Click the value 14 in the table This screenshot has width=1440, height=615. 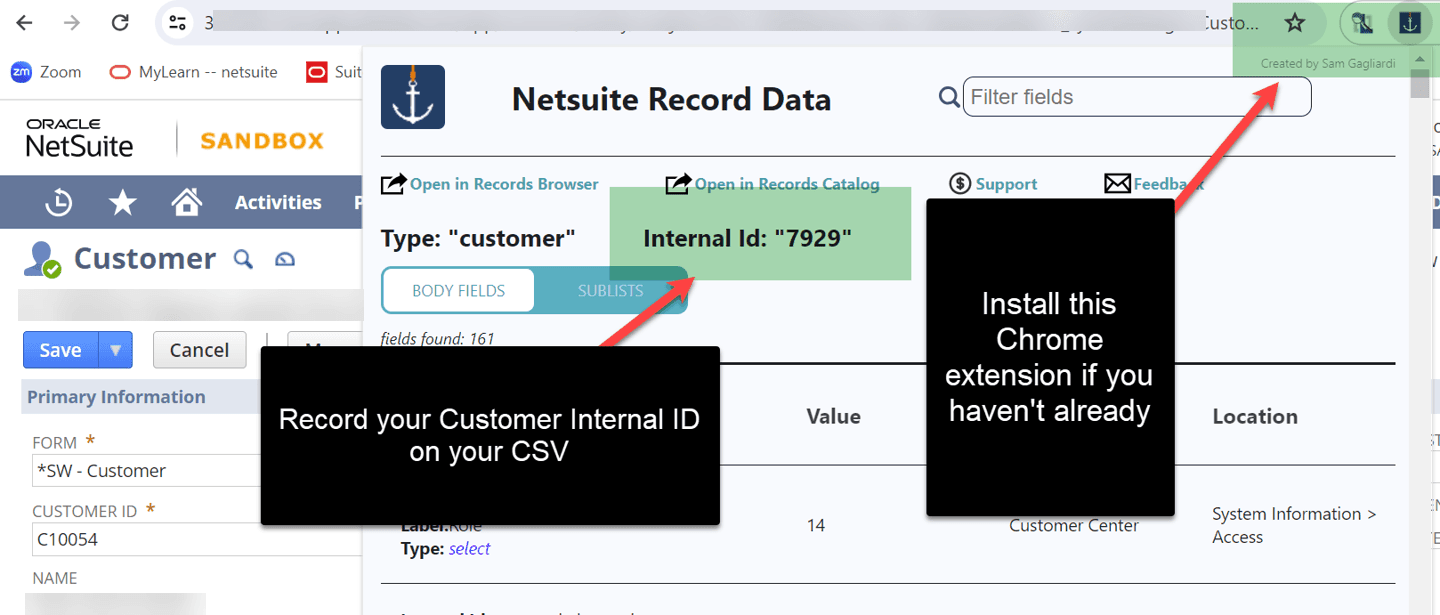coord(816,525)
